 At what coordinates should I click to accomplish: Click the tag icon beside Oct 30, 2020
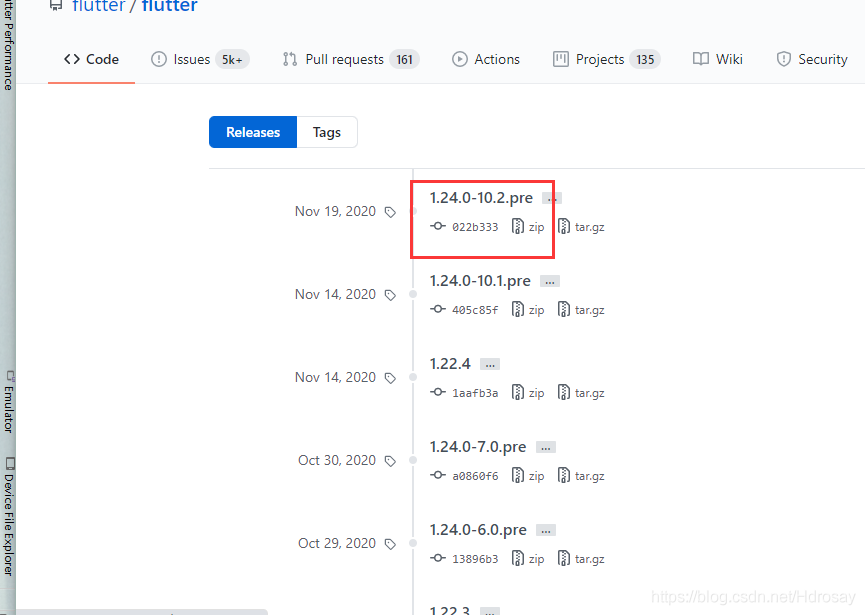pyautogui.click(x=390, y=461)
